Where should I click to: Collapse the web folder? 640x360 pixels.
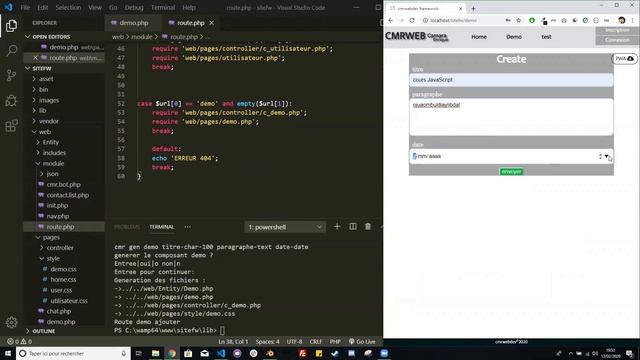pos(44,132)
